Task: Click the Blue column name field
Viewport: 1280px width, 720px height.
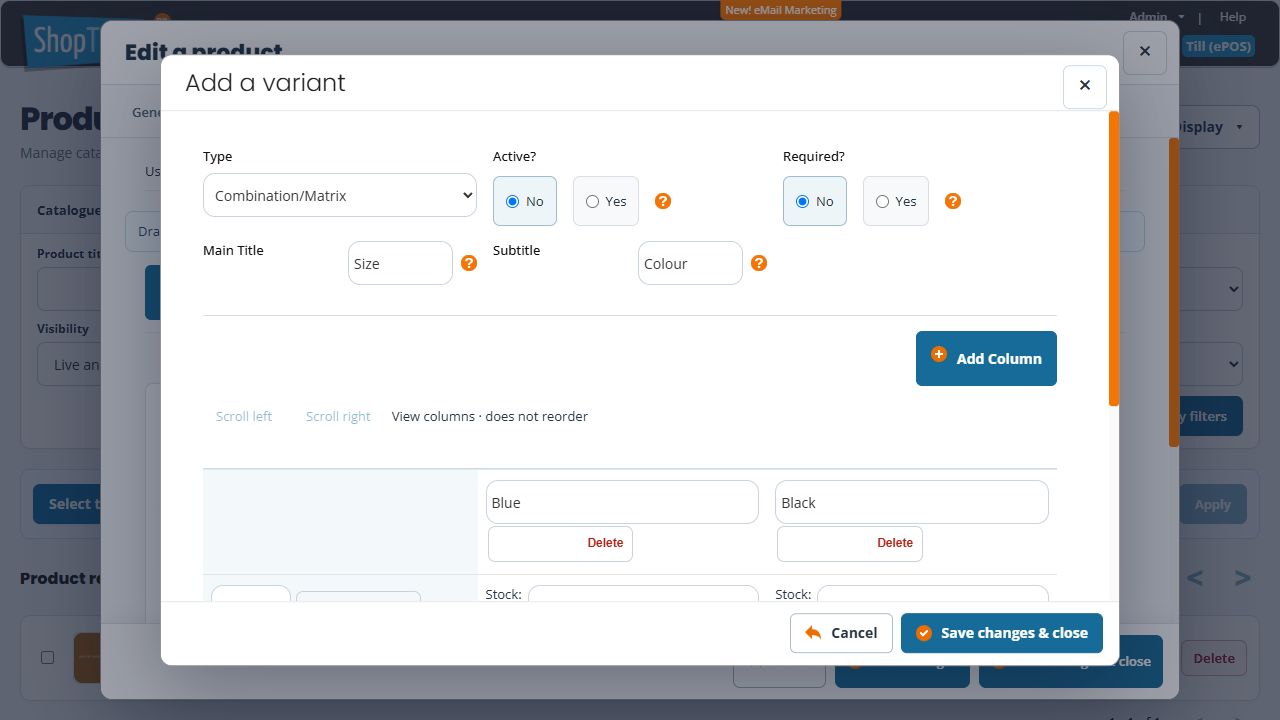Action: point(622,502)
